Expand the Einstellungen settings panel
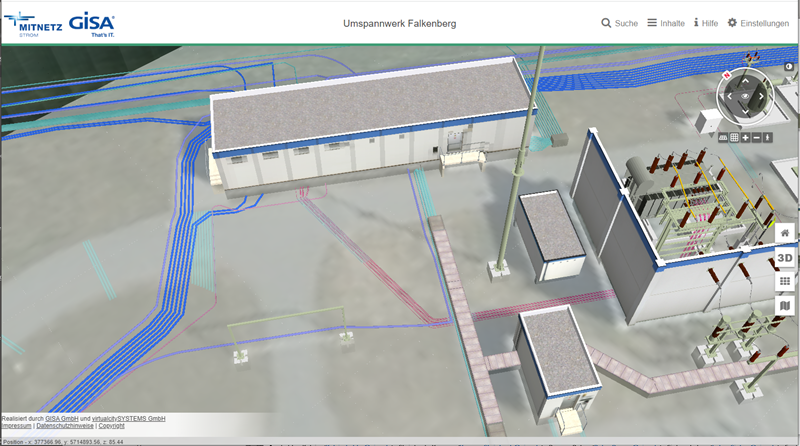 coord(758,23)
